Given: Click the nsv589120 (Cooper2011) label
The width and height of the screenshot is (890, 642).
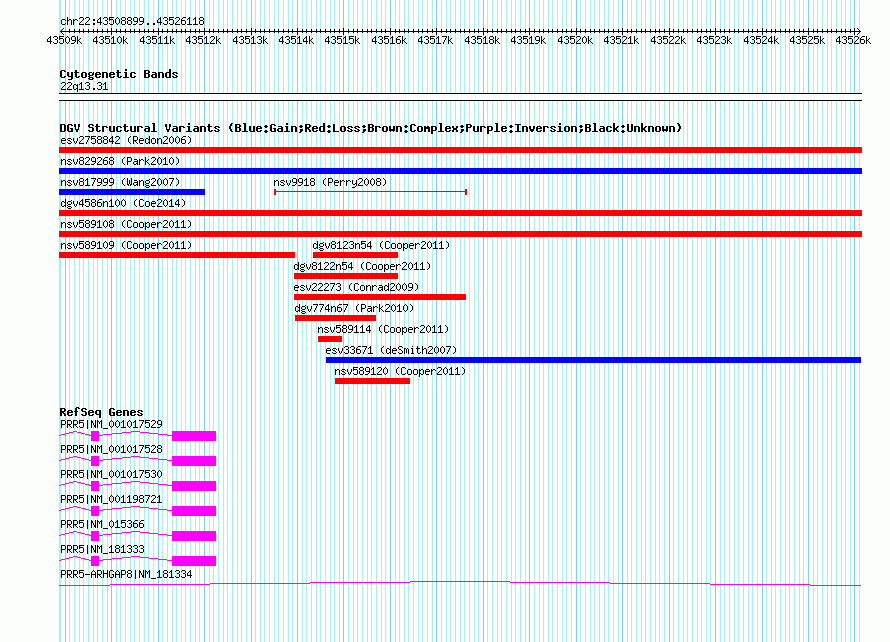Looking at the screenshot, I should [x=400, y=371].
